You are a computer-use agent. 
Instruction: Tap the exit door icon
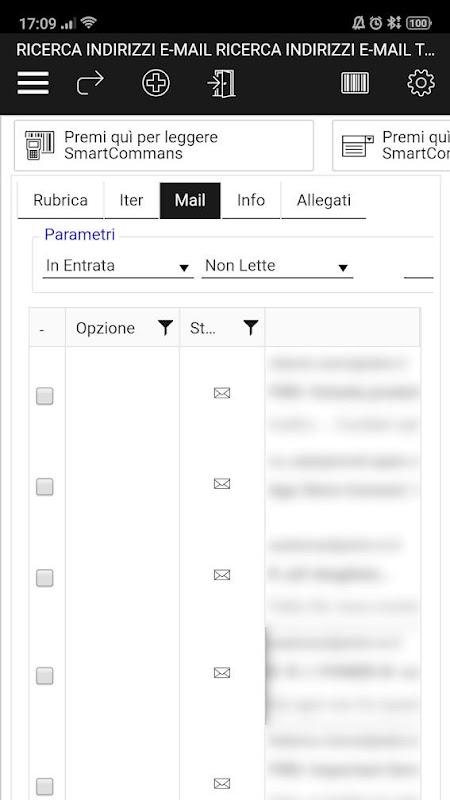[x=222, y=83]
